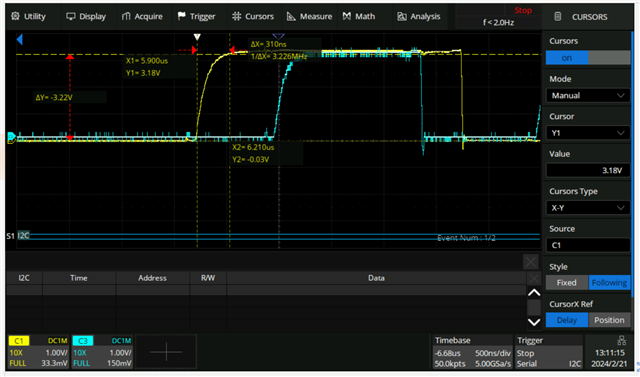This screenshot has width=640, height=377.
Task: Open the C3 channel settings box
Action: coord(102,352)
